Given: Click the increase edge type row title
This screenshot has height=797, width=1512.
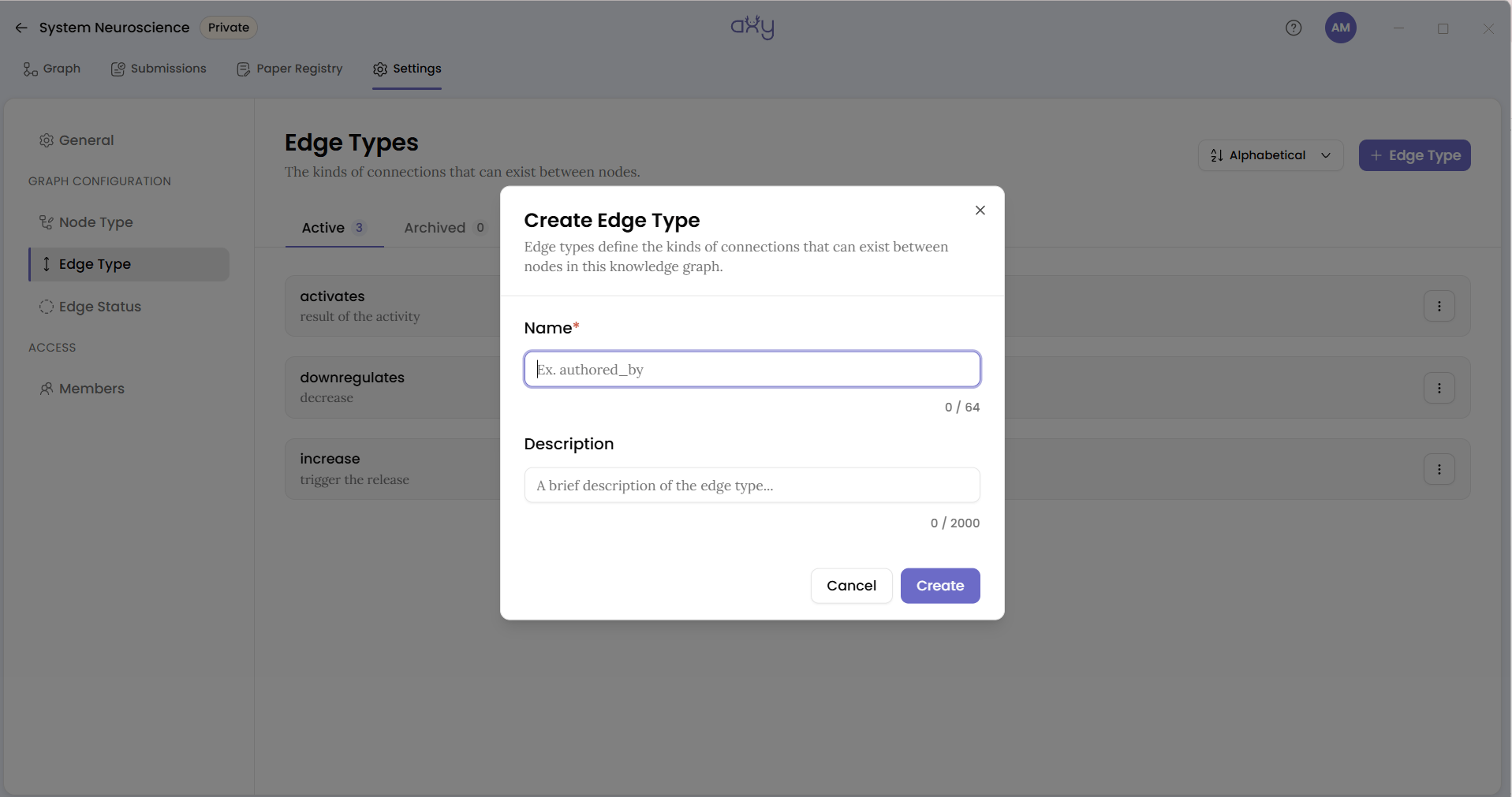Looking at the screenshot, I should (x=330, y=459).
